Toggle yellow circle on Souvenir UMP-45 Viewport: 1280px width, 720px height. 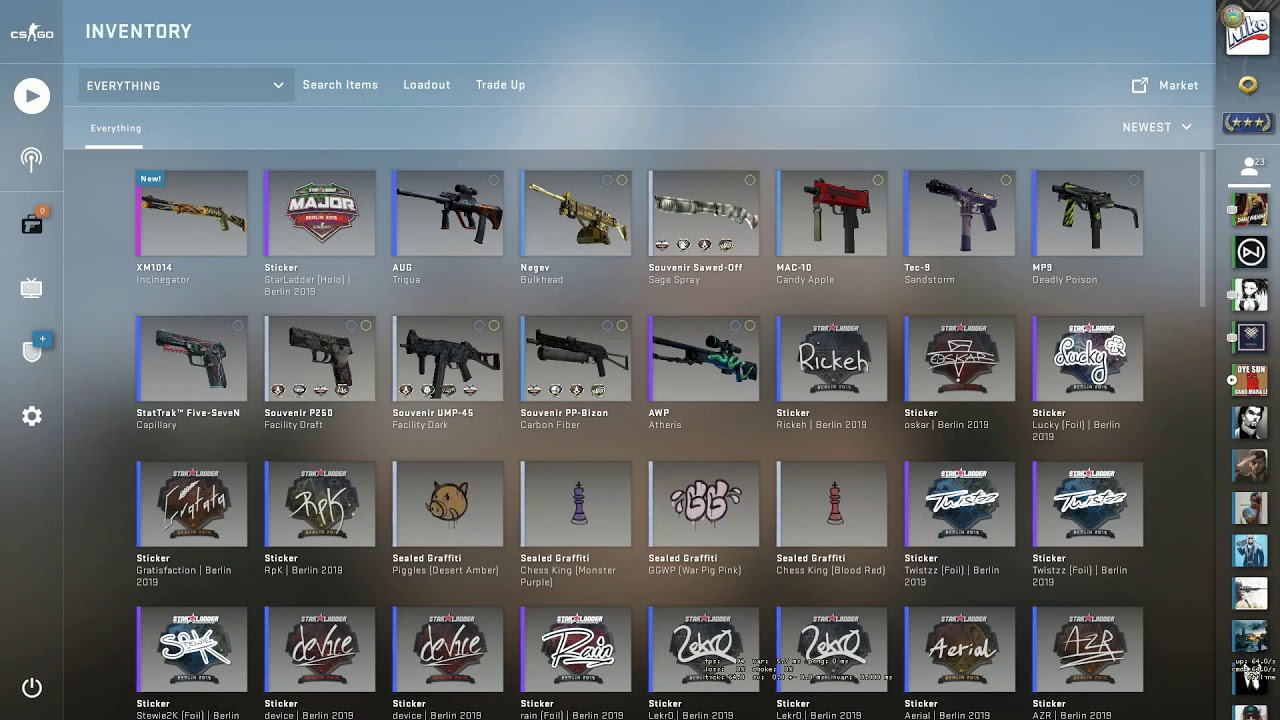[x=494, y=325]
